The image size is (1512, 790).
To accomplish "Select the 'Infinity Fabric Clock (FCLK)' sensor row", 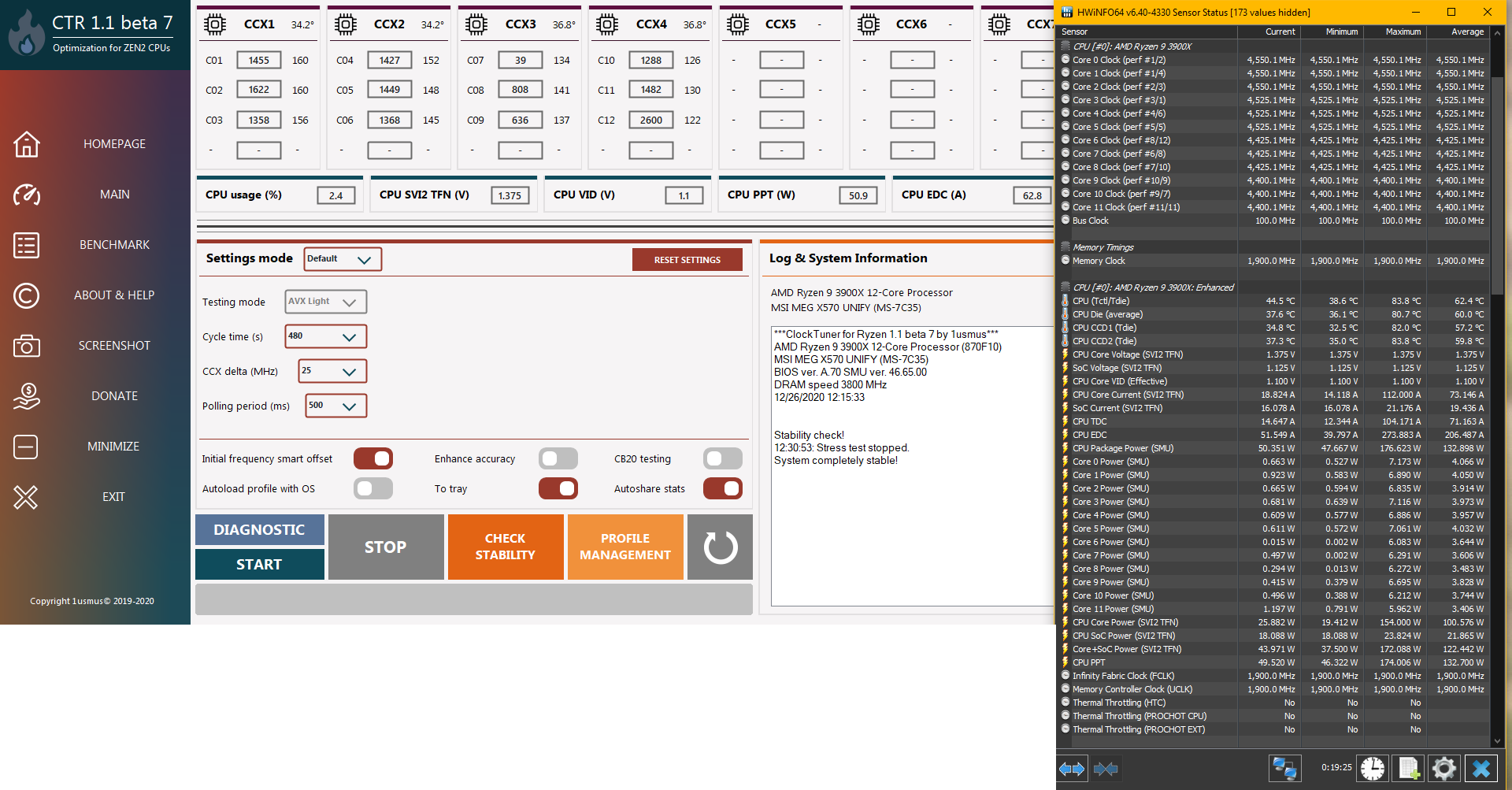I will (1273, 676).
